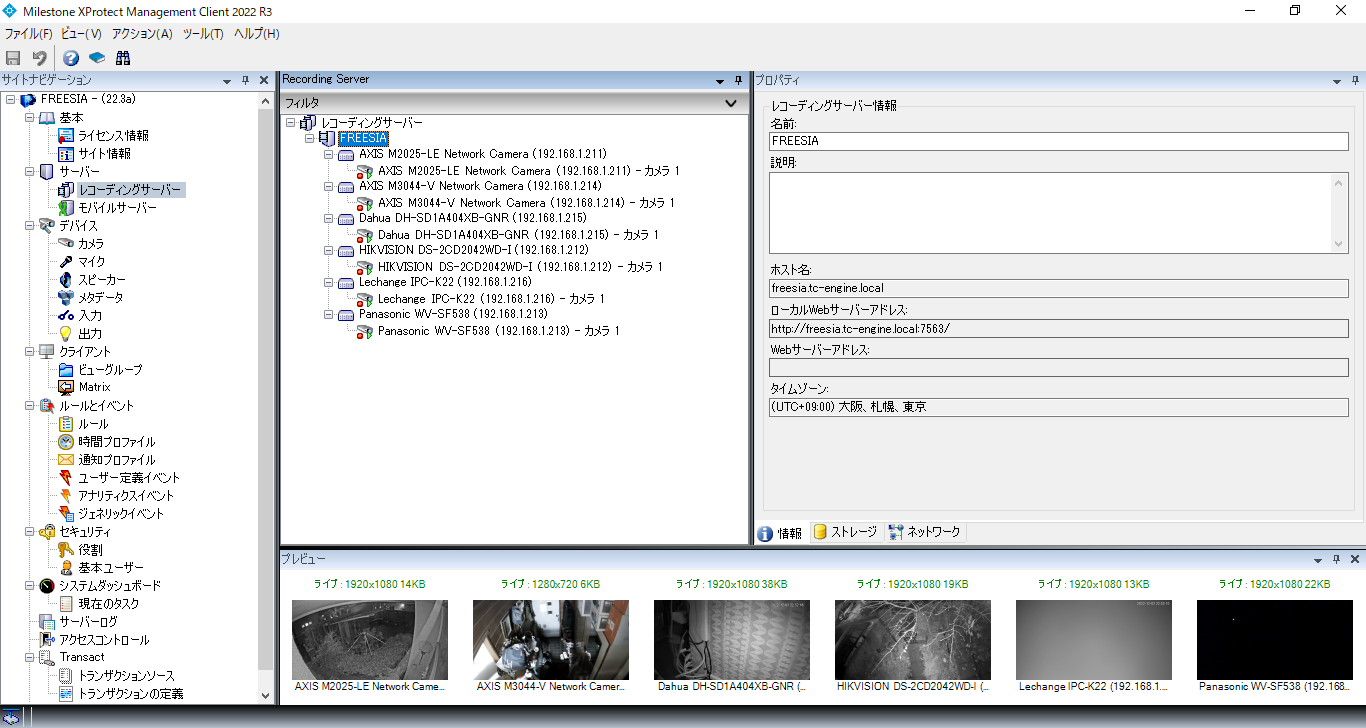Click the ルール icon under ルールとイベント
1366x728 pixels.
click(x=66, y=424)
